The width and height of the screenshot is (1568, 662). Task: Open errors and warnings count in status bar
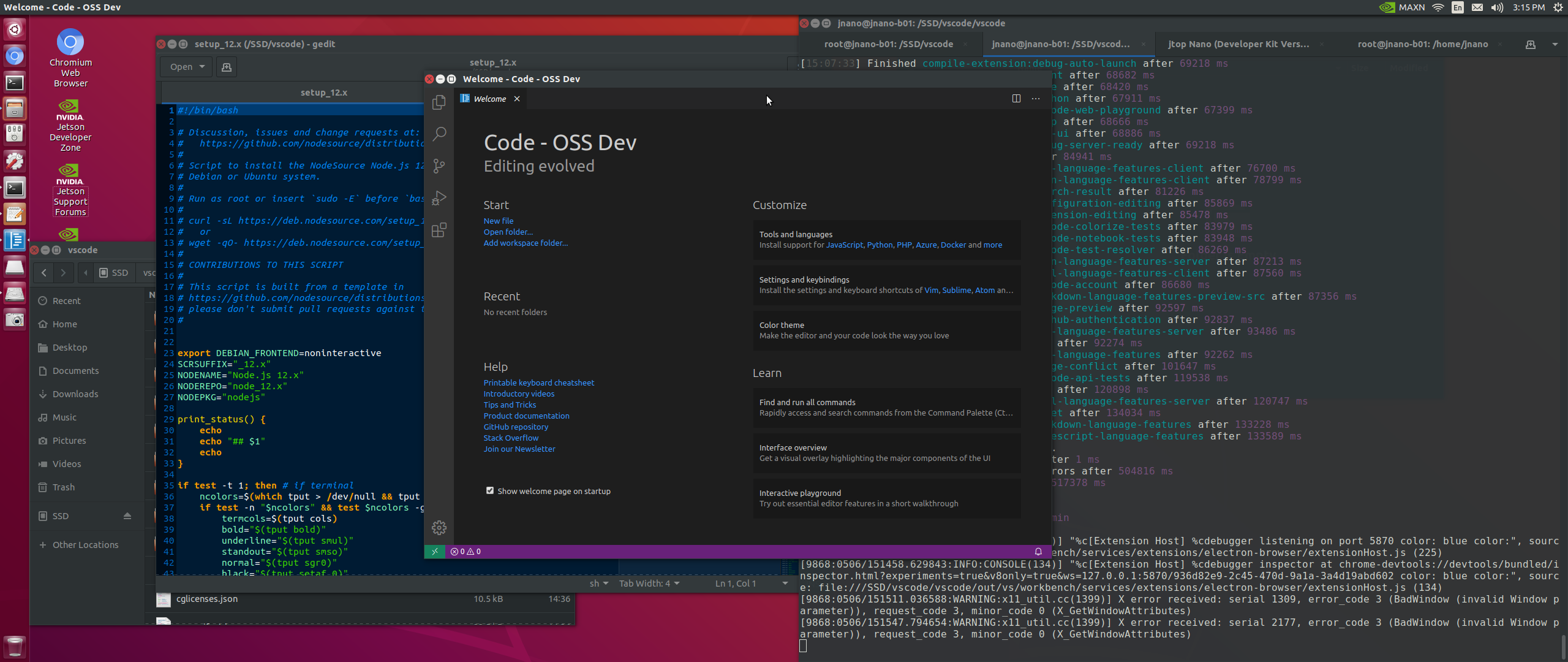coord(466,552)
